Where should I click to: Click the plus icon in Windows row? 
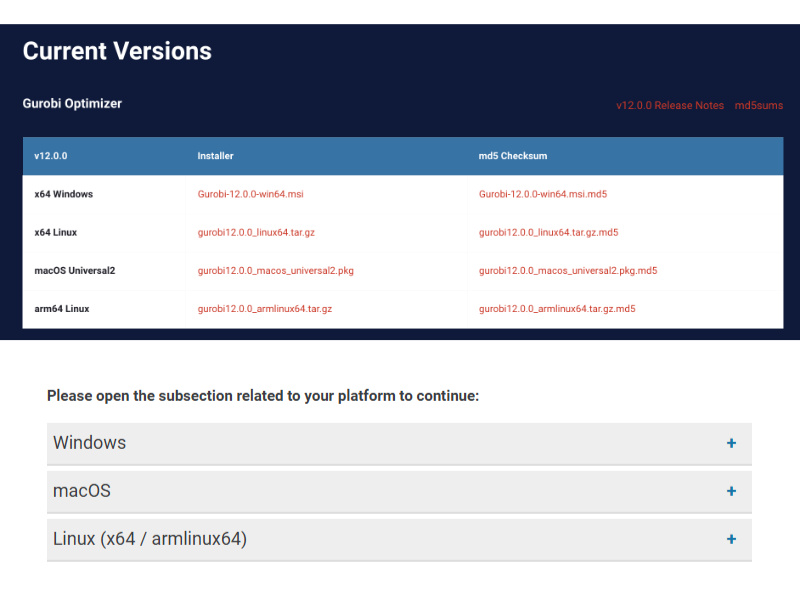(x=731, y=443)
